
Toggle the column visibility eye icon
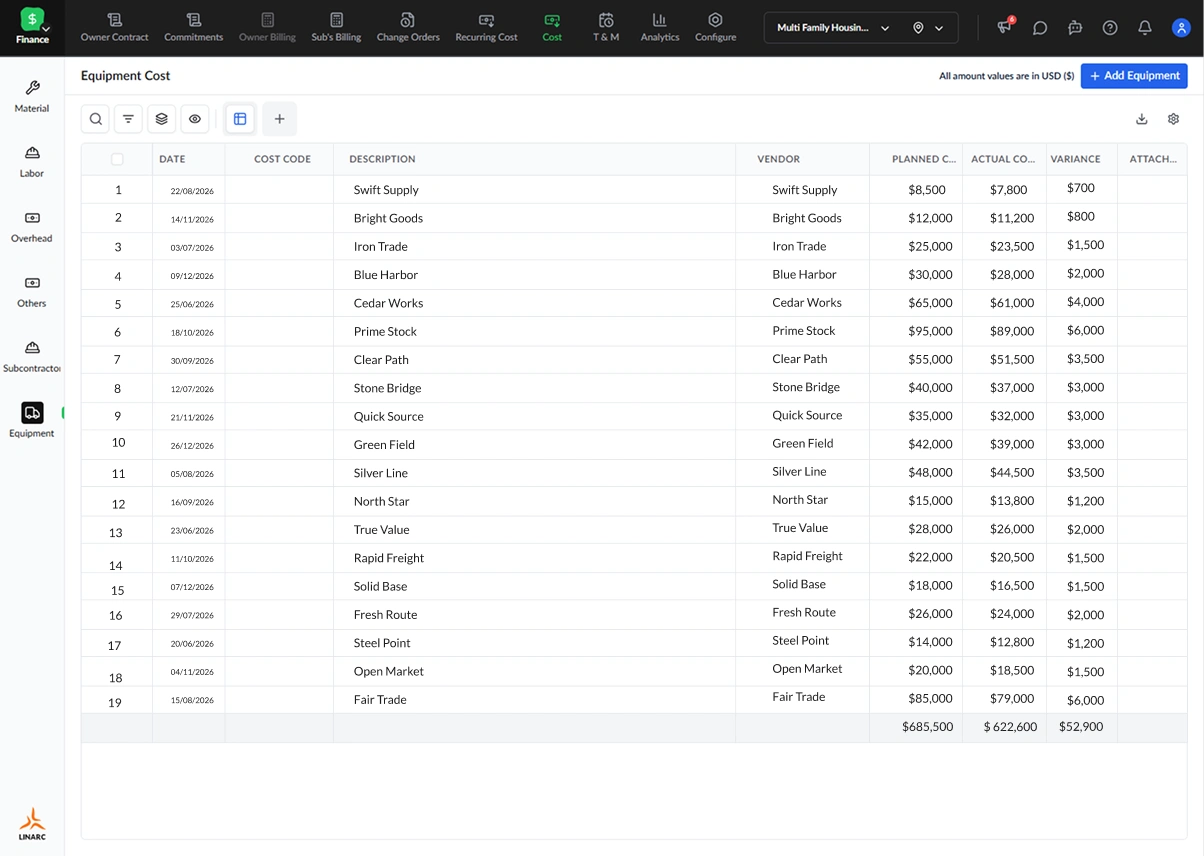[195, 119]
